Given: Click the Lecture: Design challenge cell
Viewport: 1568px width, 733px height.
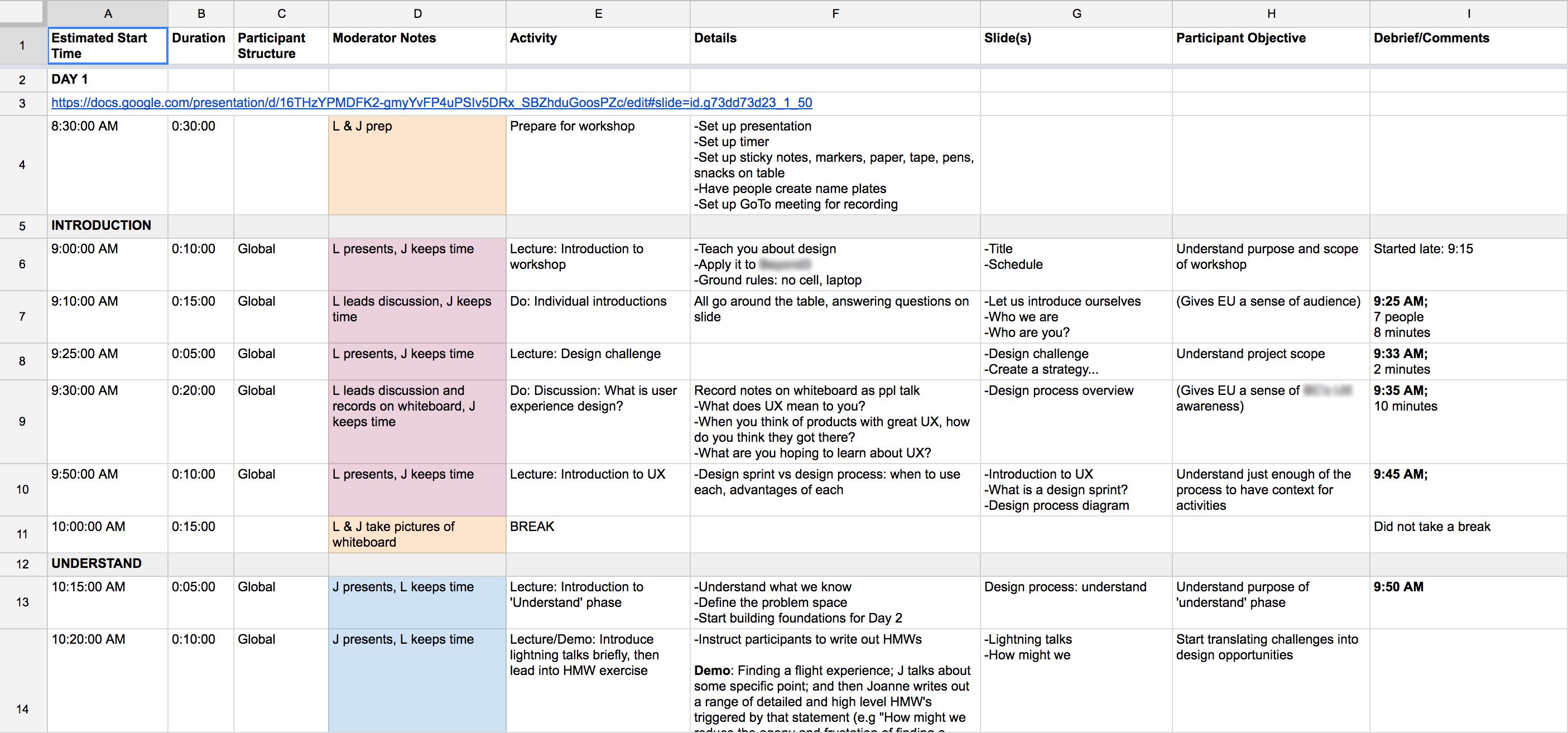Looking at the screenshot, I should click(598, 361).
